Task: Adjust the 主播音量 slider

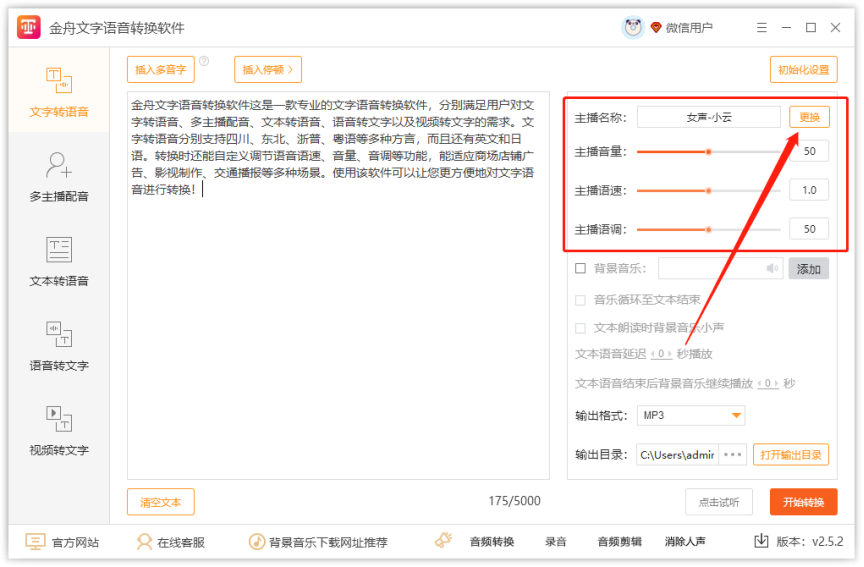Action: tap(709, 152)
